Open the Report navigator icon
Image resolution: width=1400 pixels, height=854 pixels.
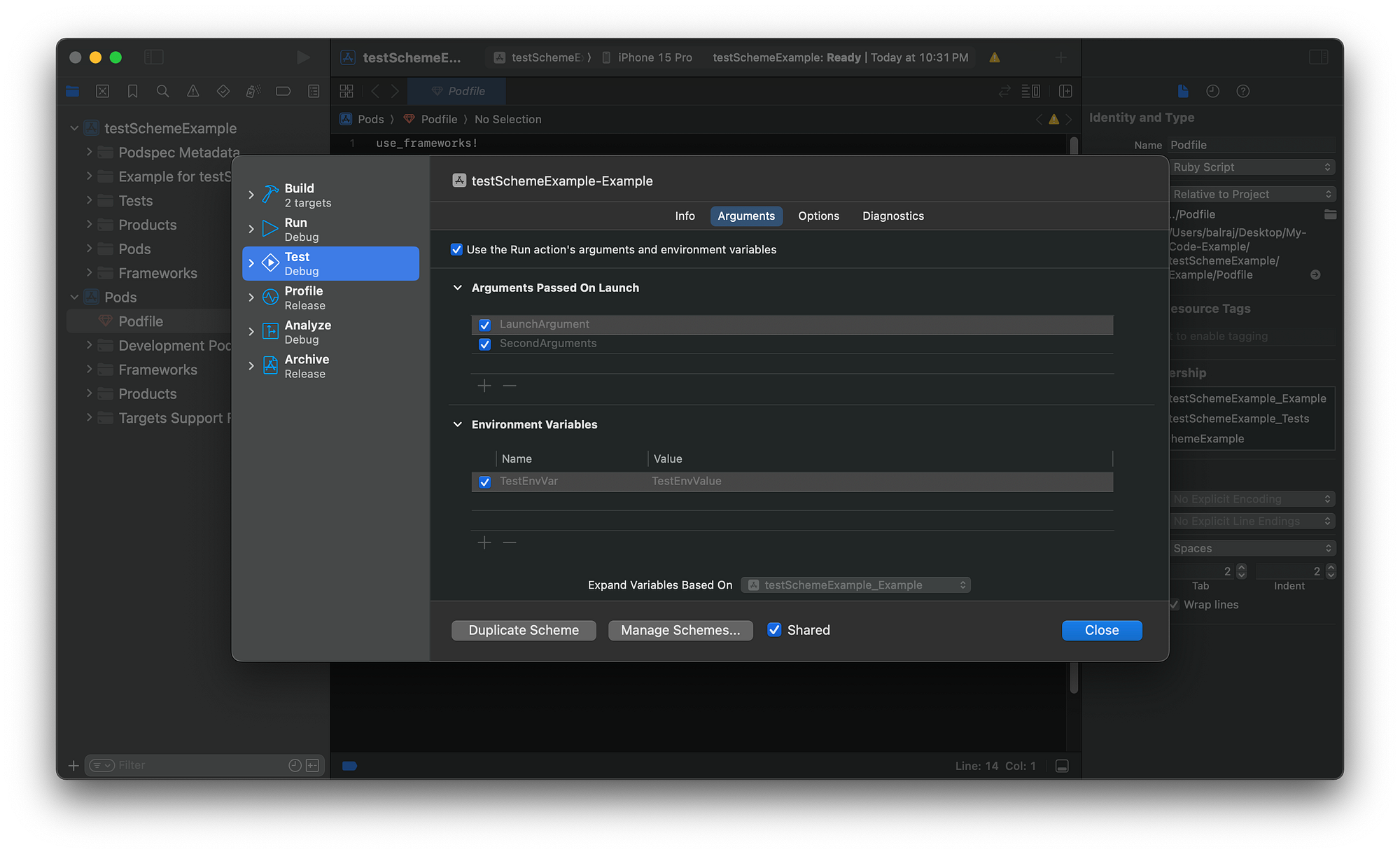click(x=314, y=91)
